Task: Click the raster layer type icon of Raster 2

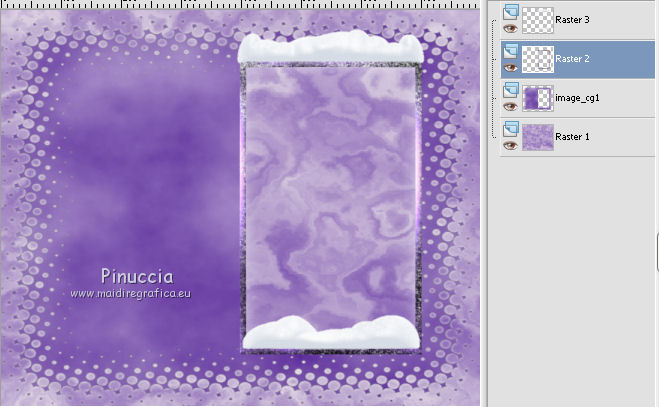Action: coord(511,51)
